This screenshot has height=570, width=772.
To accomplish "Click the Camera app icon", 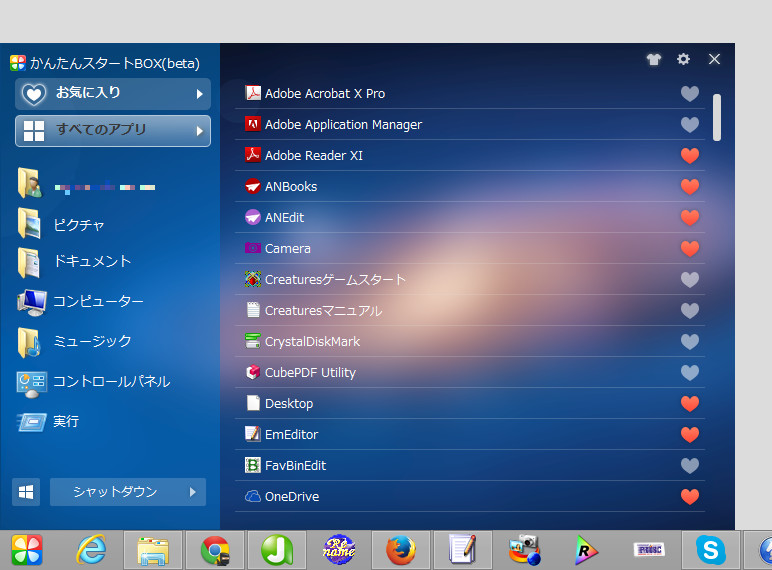I will [253, 248].
